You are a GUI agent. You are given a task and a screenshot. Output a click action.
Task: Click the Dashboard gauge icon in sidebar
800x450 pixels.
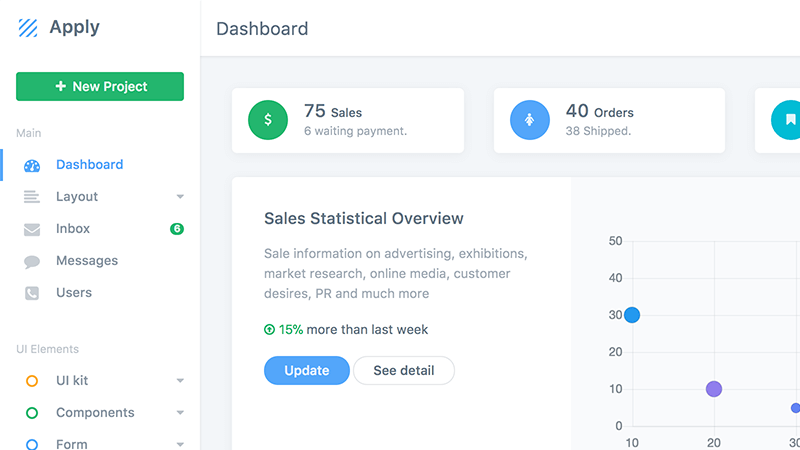(x=32, y=165)
